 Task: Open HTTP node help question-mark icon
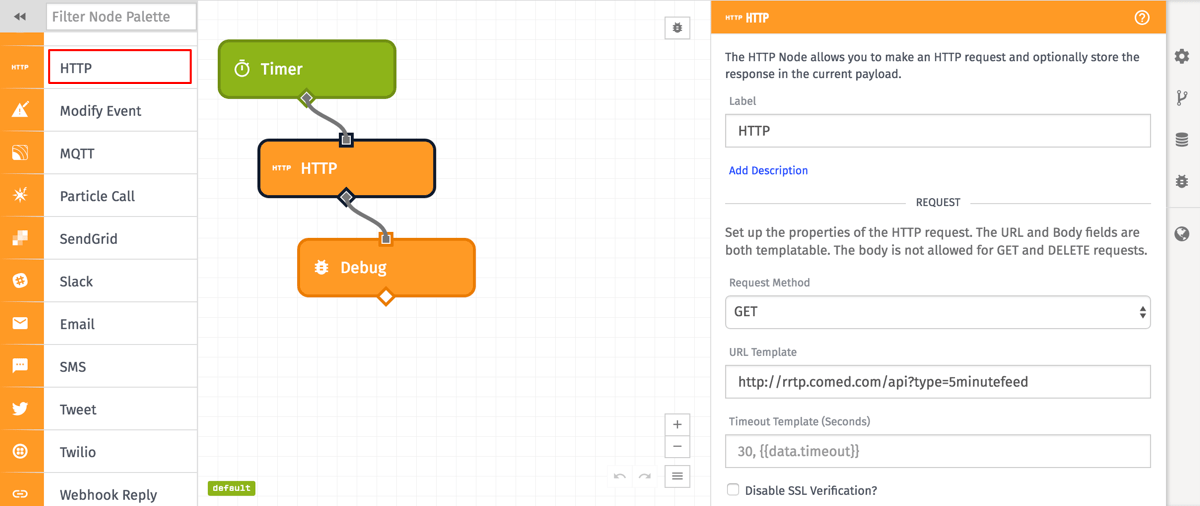1142,18
